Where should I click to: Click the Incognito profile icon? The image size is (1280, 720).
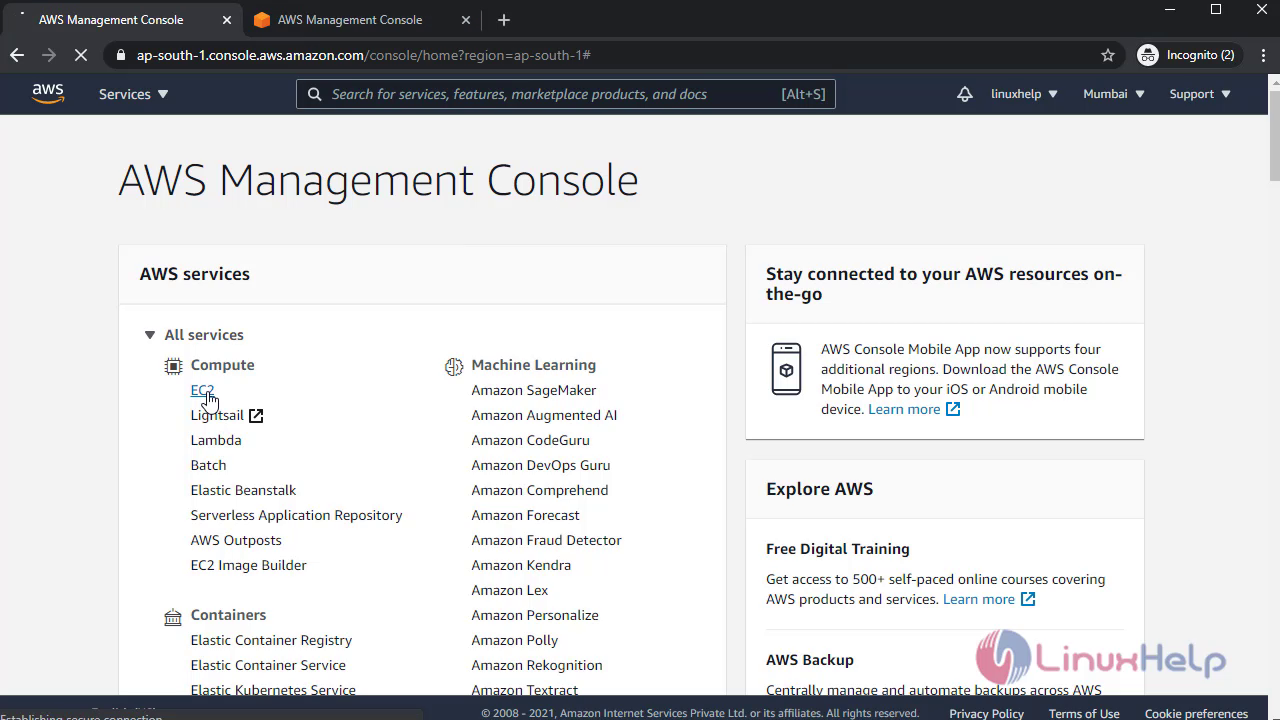(1148, 55)
